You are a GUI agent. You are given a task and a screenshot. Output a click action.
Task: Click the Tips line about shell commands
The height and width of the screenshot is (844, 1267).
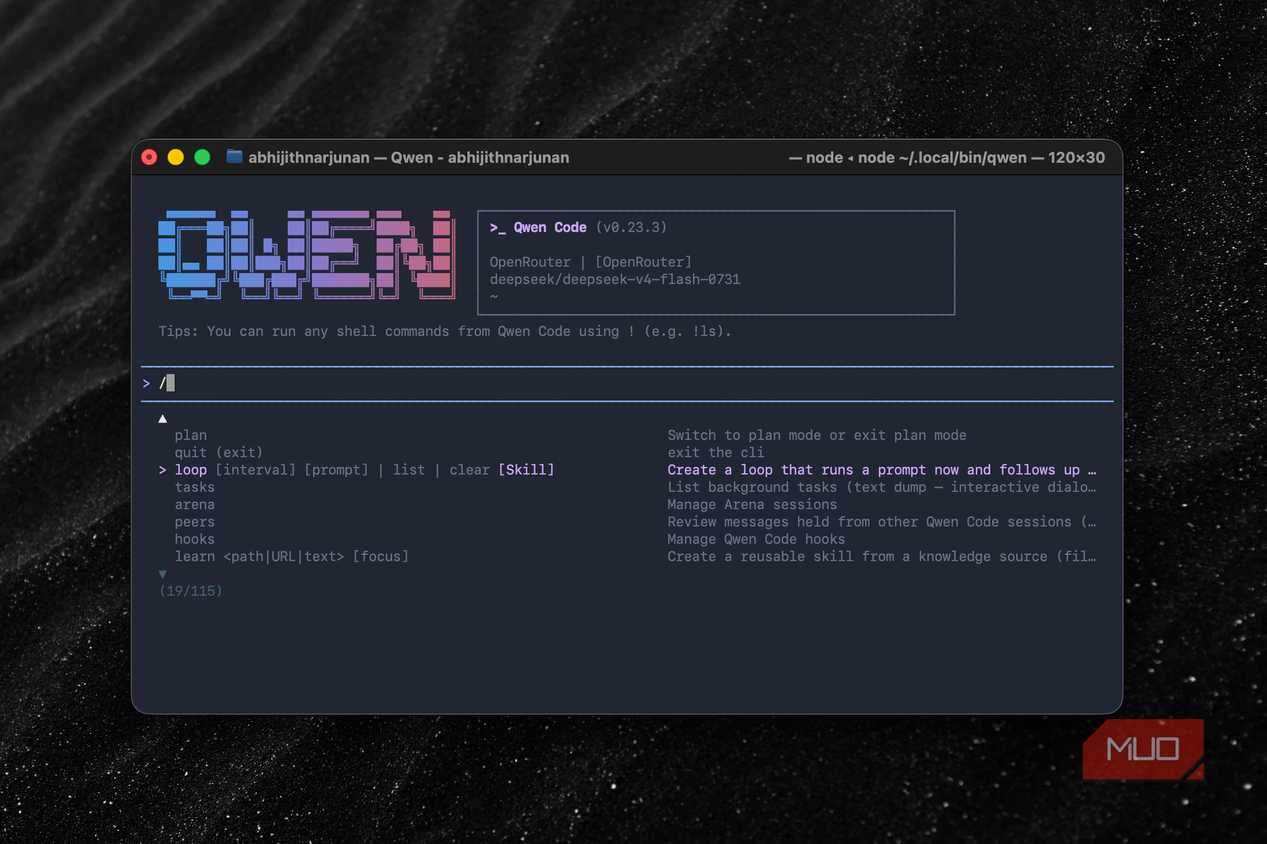445,331
